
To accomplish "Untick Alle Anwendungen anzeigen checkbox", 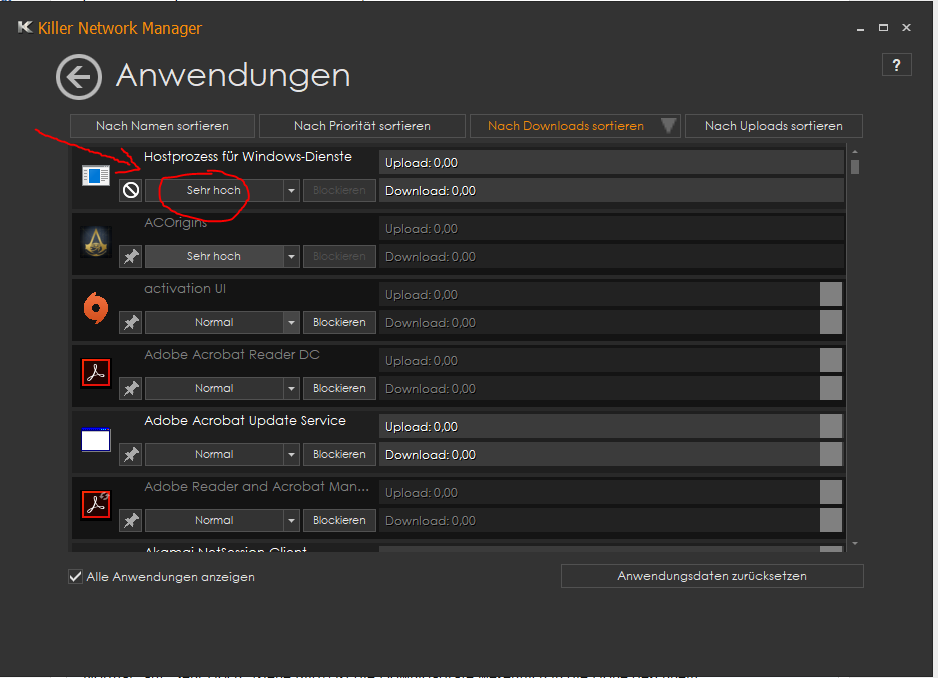I will (x=75, y=577).
